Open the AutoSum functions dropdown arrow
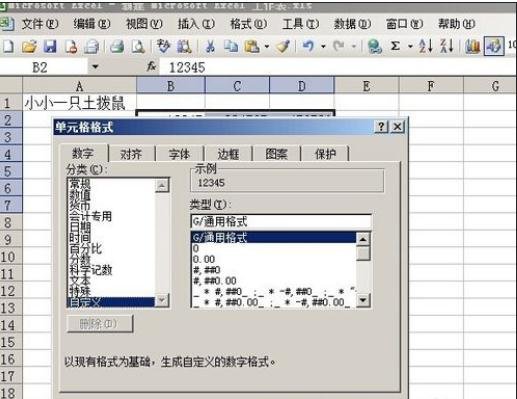The height and width of the screenshot is (399, 517). (410, 46)
